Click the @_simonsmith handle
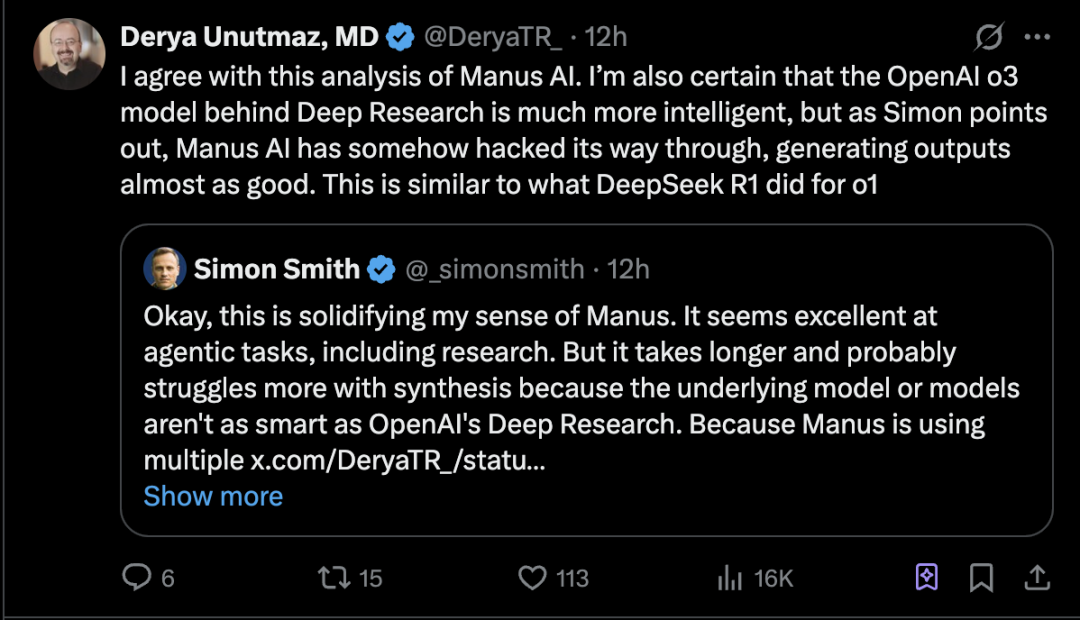1080x620 pixels. click(494, 268)
